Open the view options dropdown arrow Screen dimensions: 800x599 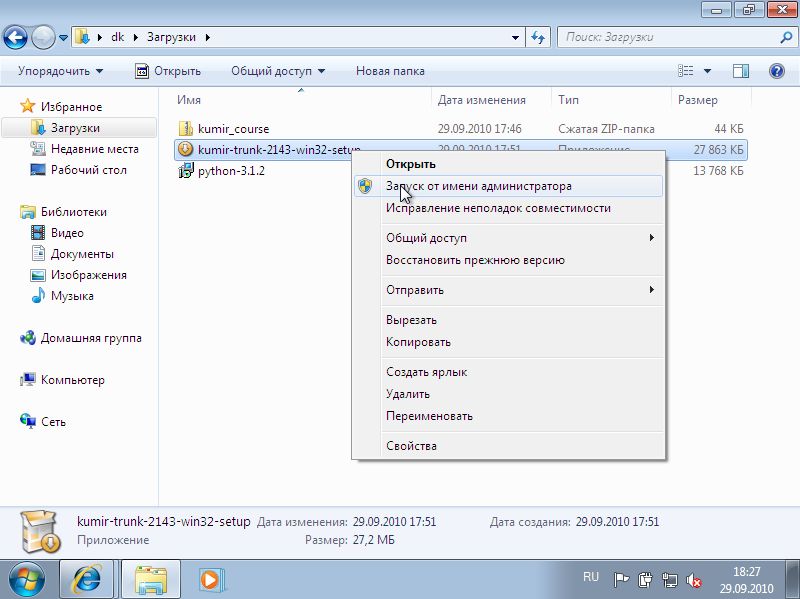(708, 71)
